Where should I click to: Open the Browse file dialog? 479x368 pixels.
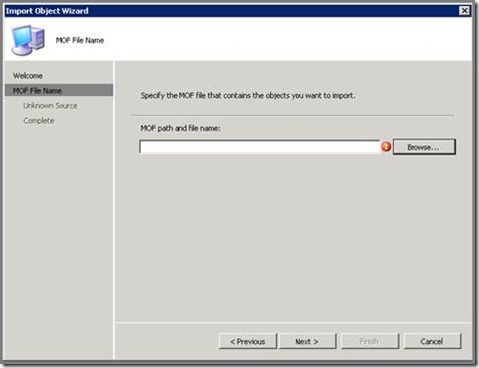424,147
